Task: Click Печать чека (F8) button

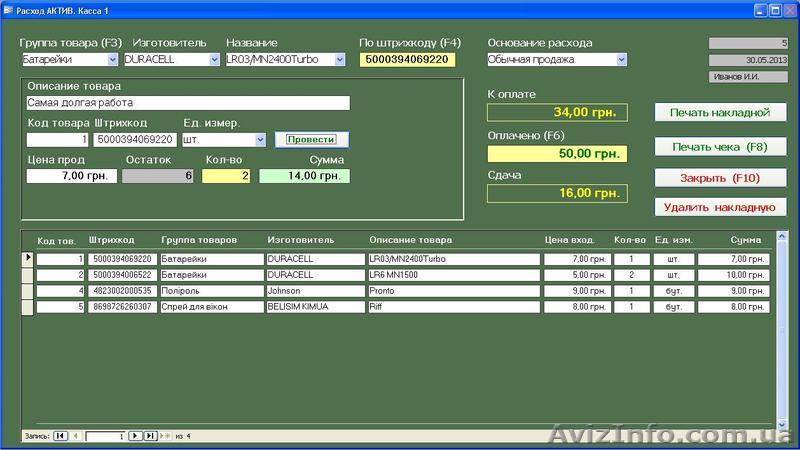Action: pyautogui.click(x=719, y=147)
